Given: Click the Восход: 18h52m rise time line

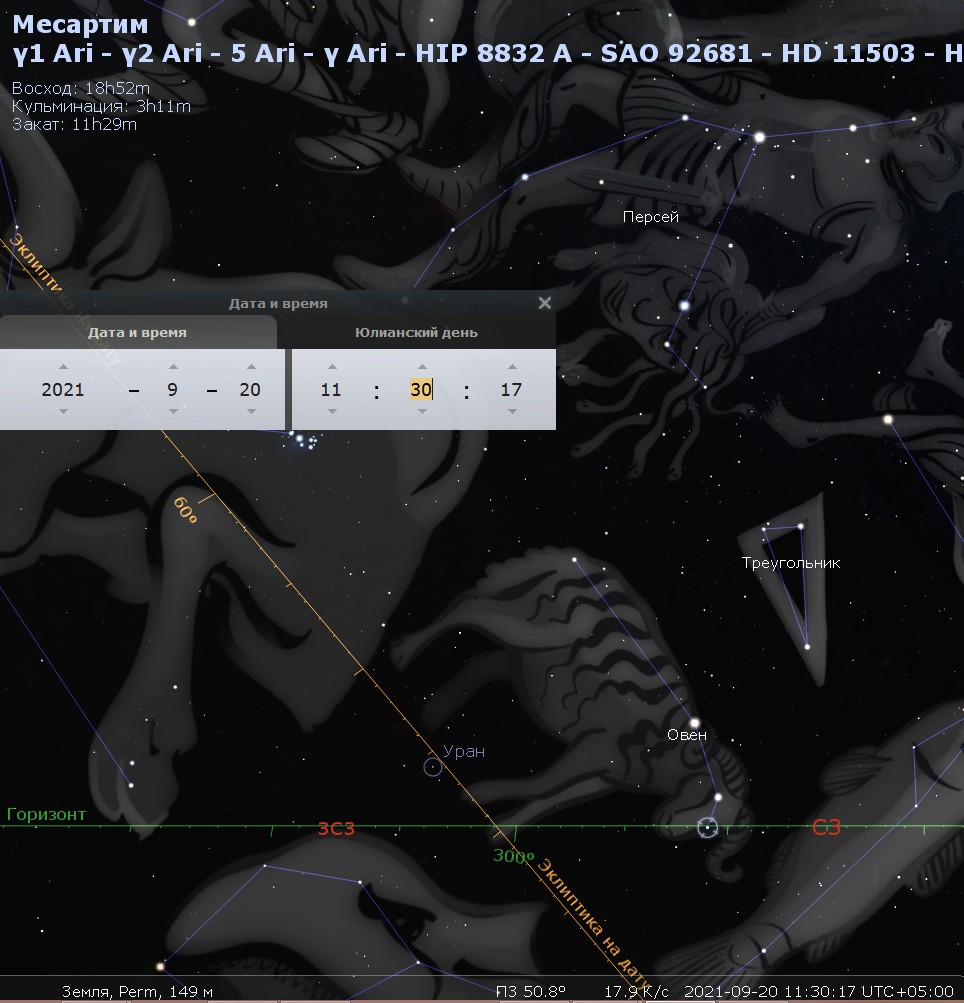Looking at the screenshot, I should coord(81,88).
